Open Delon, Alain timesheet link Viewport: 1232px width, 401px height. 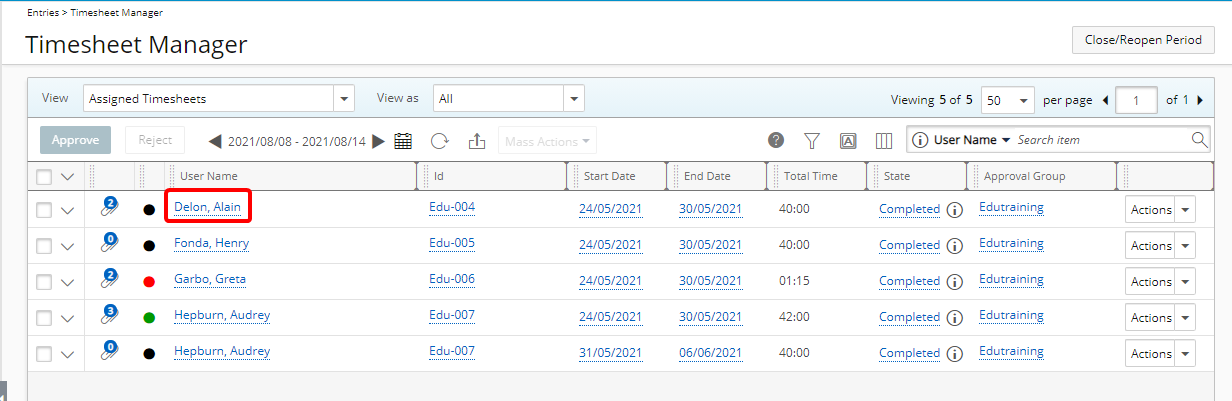(x=207, y=207)
